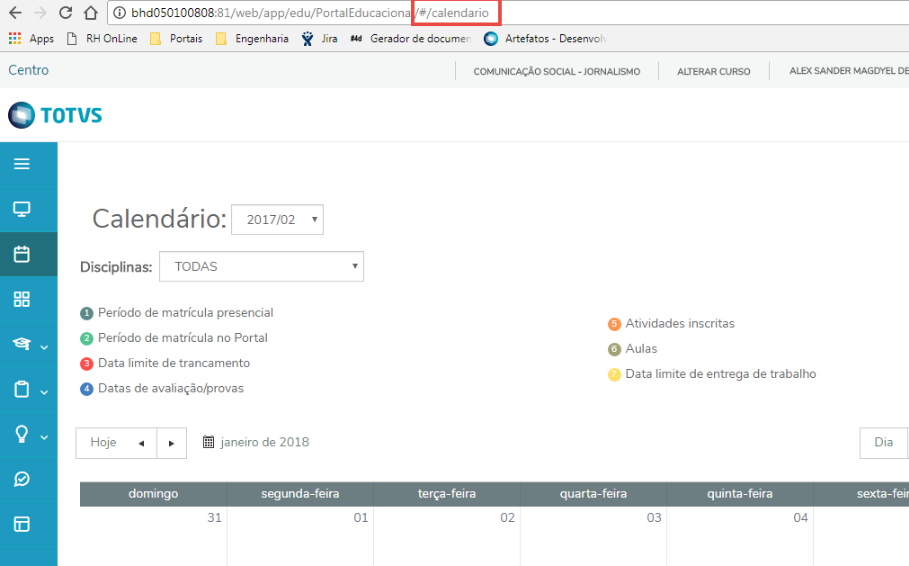909x566 pixels.
Task: Open the calendar icon in sidebar
Action: (22, 254)
